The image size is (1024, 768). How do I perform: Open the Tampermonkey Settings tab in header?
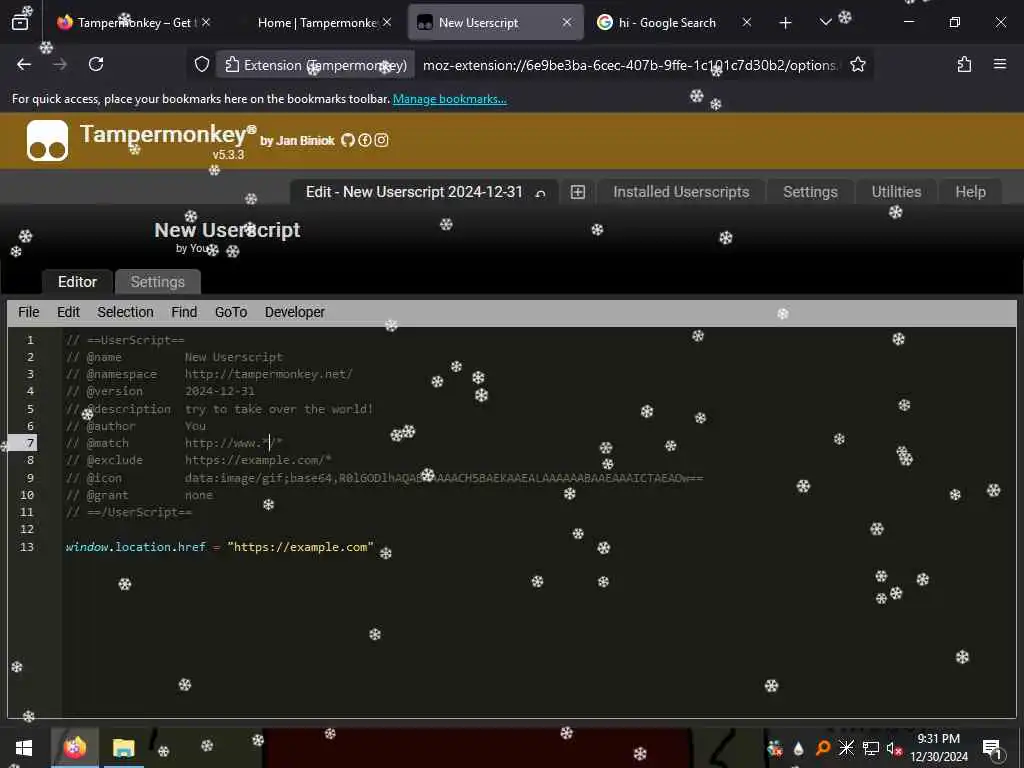pos(810,192)
